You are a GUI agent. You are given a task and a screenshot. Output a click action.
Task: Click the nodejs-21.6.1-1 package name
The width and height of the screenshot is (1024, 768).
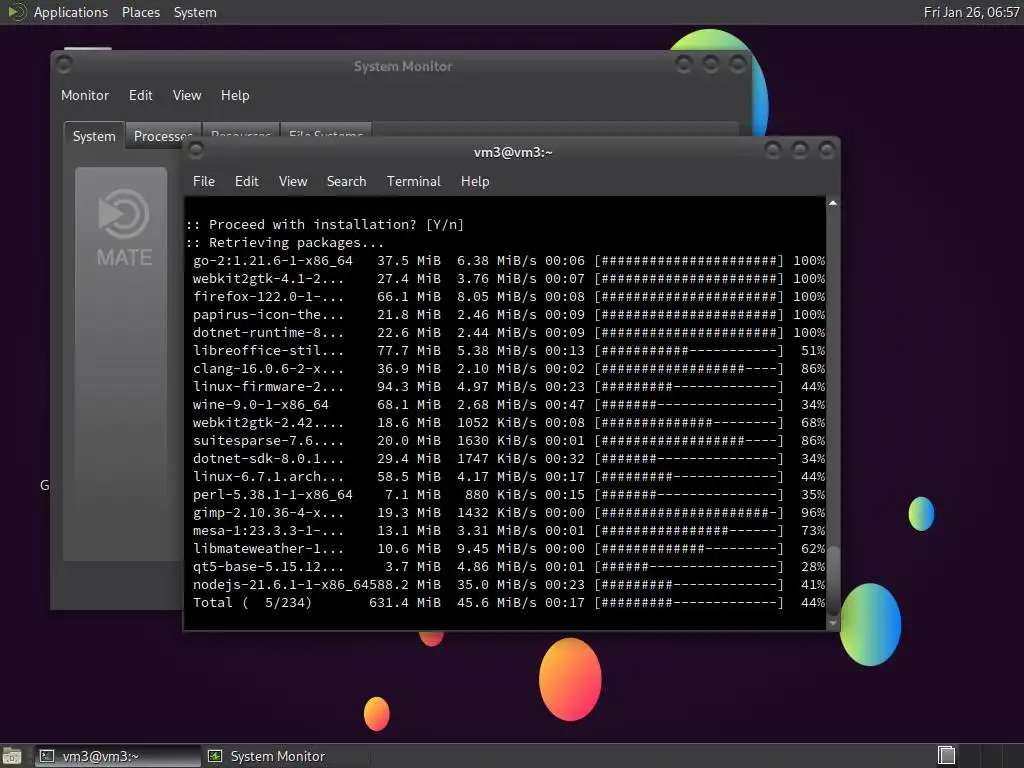280,585
